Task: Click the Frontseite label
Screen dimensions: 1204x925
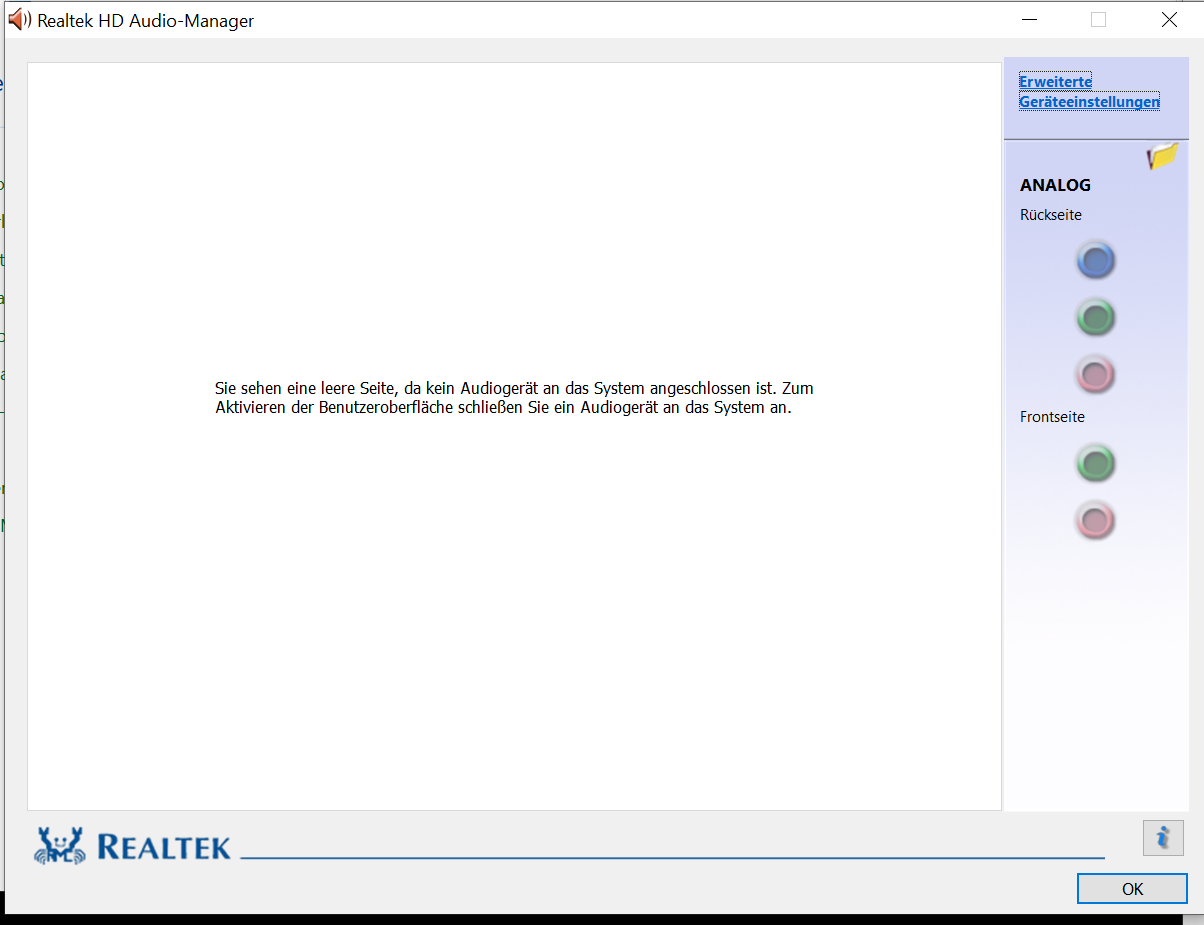Action: coord(1052,417)
